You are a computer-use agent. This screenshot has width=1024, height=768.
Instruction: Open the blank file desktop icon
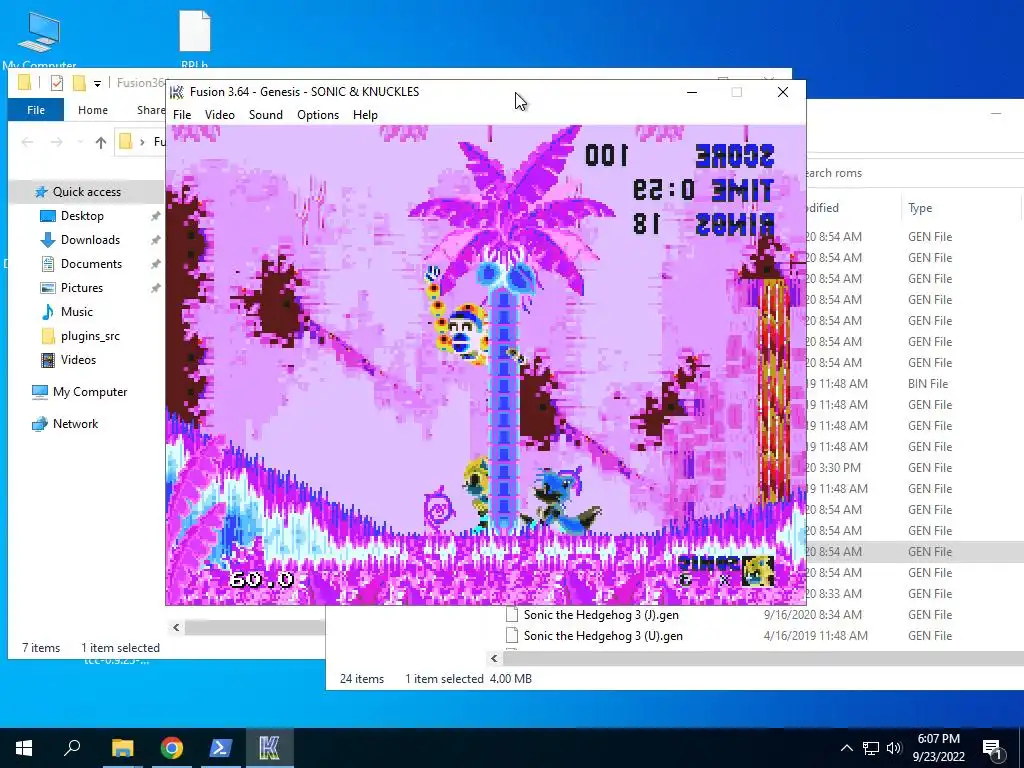(195, 39)
